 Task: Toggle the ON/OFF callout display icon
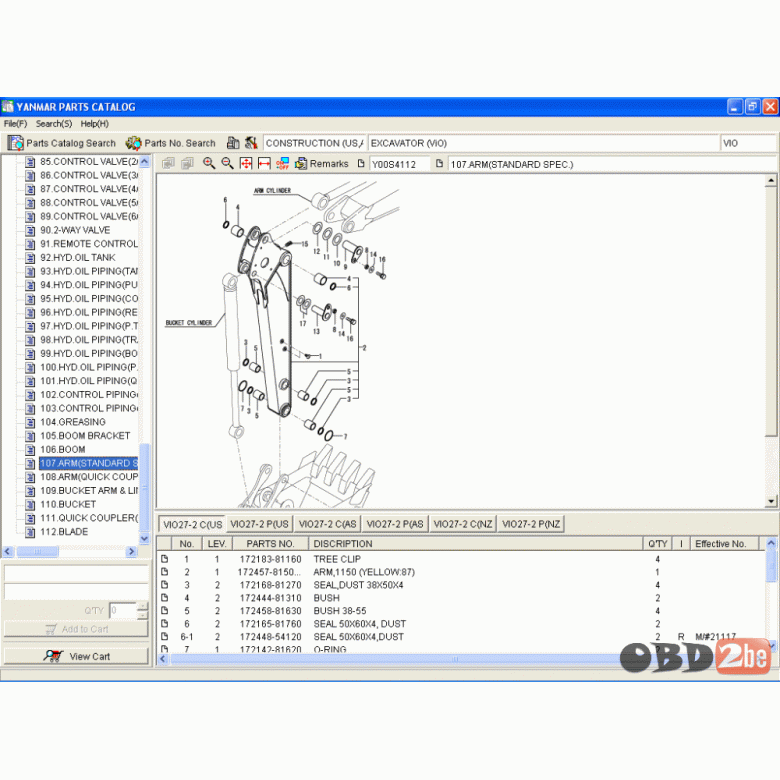pyautogui.click(x=283, y=164)
